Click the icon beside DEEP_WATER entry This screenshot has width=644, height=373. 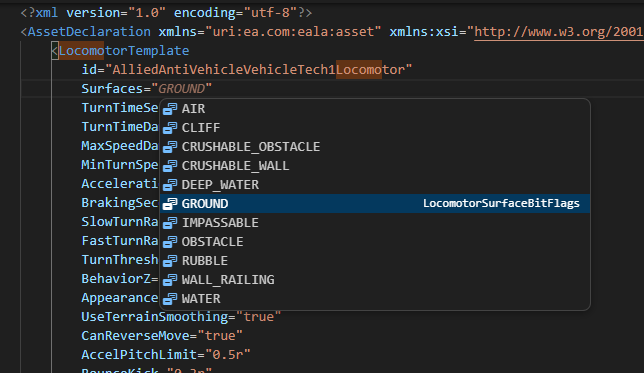(x=170, y=185)
